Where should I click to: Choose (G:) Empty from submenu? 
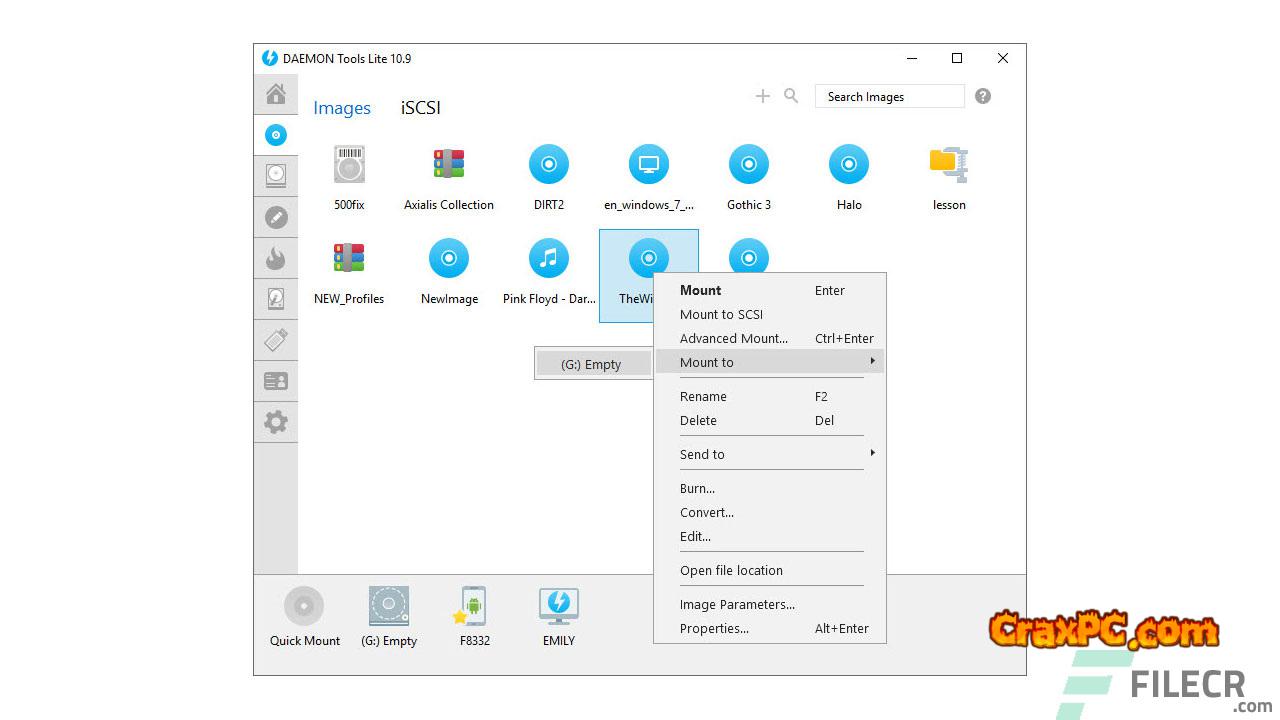pos(592,364)
